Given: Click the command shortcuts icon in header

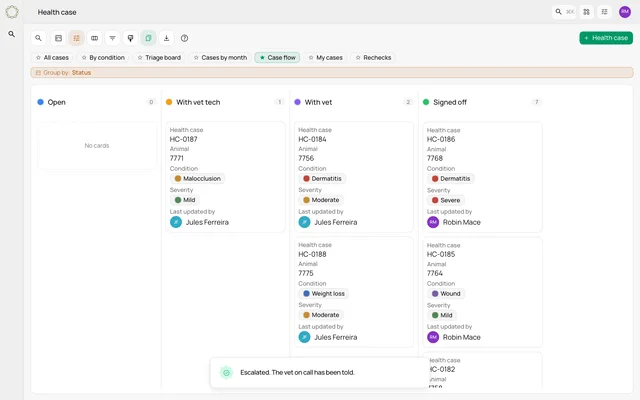Looking at the screenshot, I should coord(587,12).
